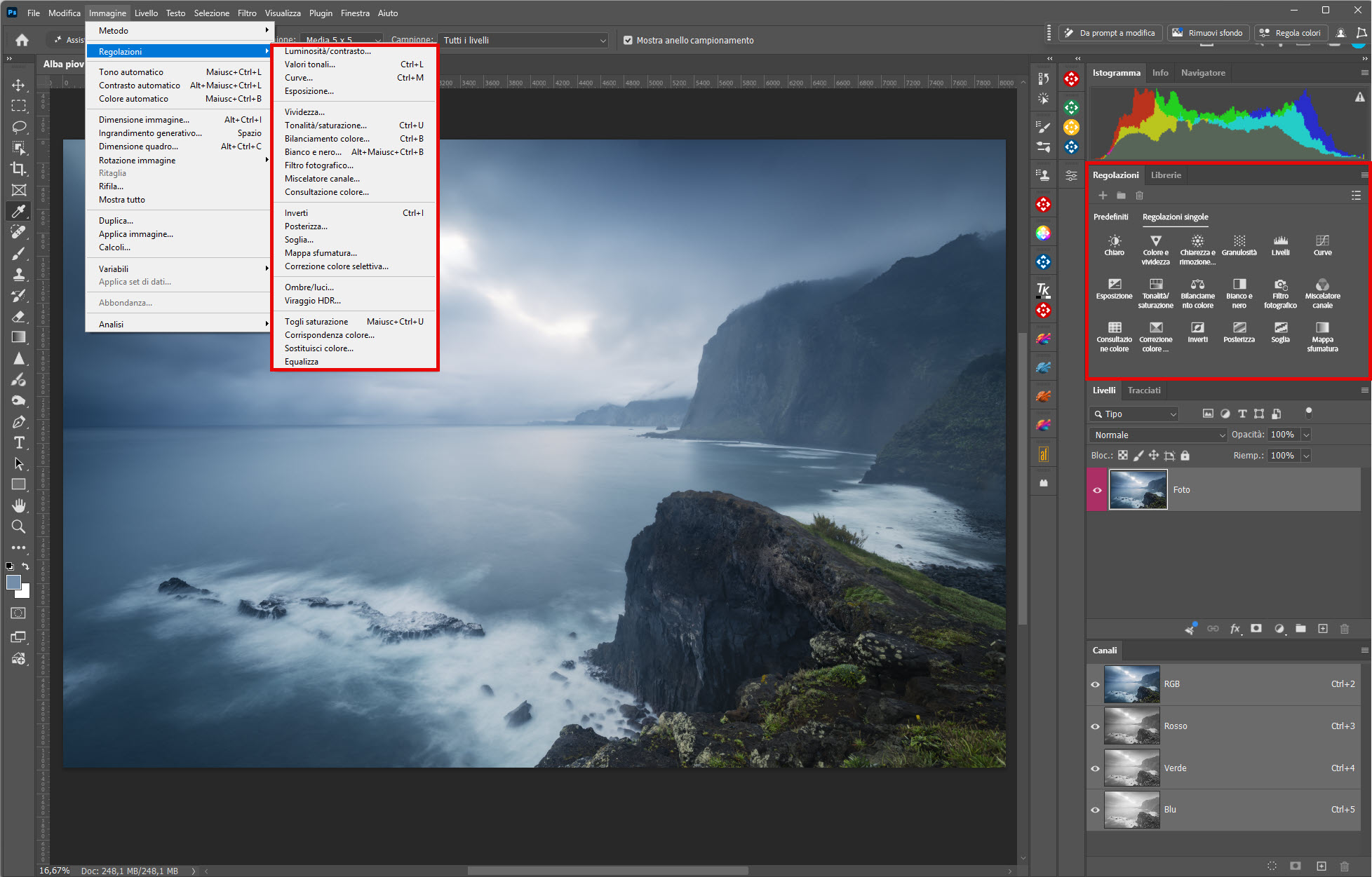1372x877 pixels.
Task: Open the Tipo layer filter dropdown
Action: 1134,414
